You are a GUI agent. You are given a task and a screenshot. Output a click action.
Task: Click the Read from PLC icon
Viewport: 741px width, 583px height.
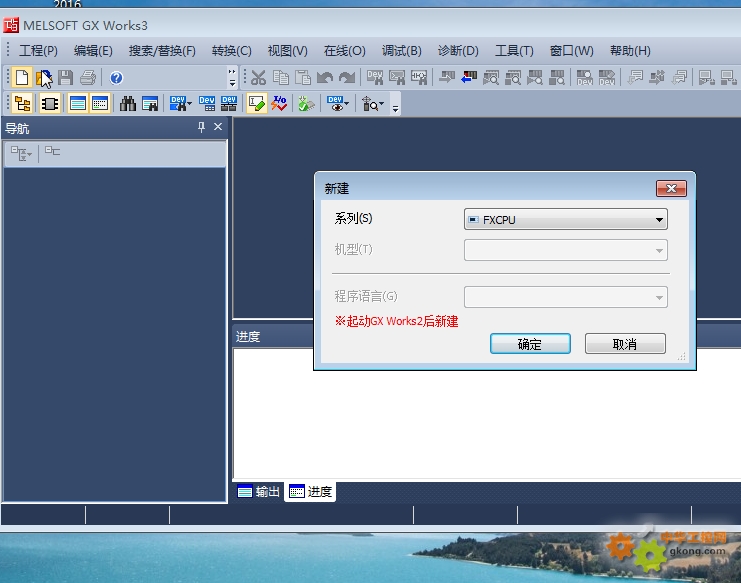pyautogui.click(x=469, y=77)
